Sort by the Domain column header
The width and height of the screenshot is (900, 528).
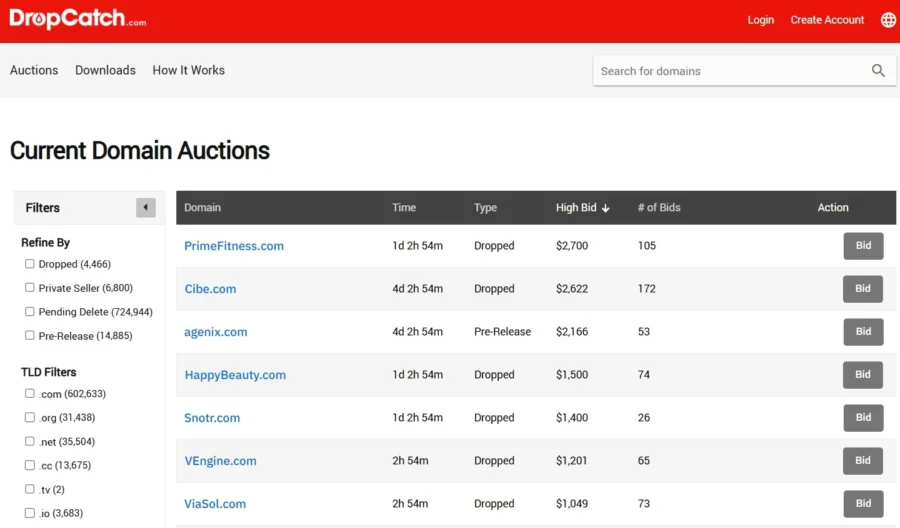click(x=203, y=208)
